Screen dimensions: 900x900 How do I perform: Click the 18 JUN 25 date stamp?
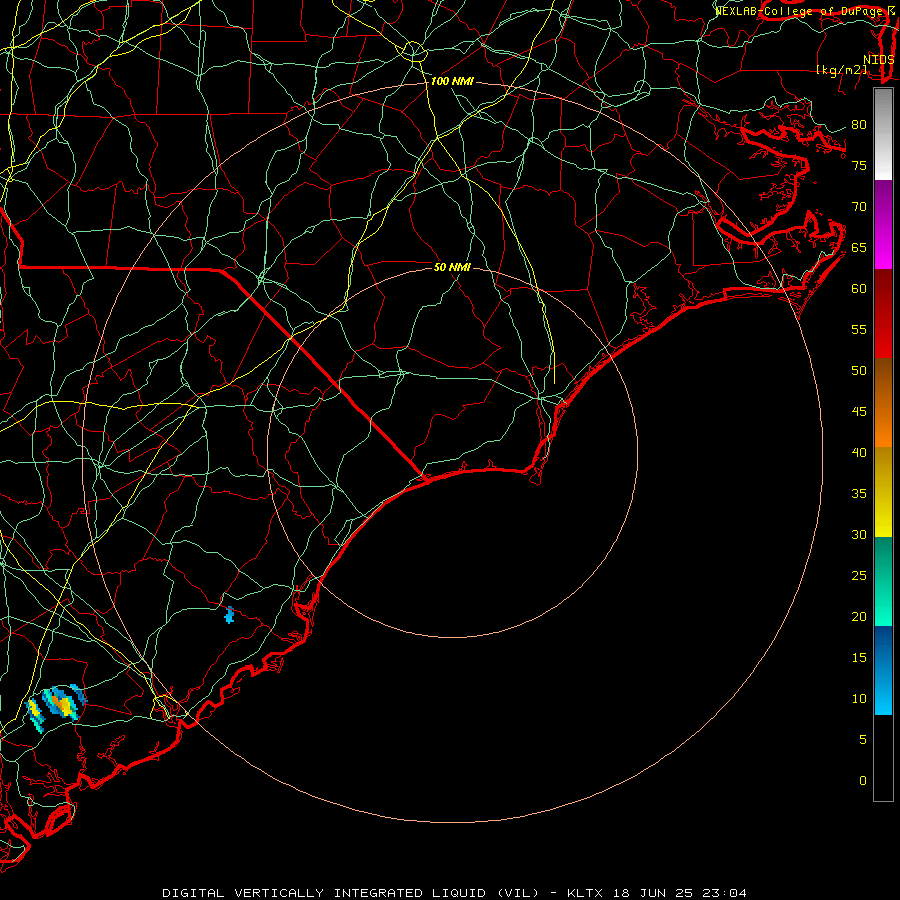[x=654, y=893]
